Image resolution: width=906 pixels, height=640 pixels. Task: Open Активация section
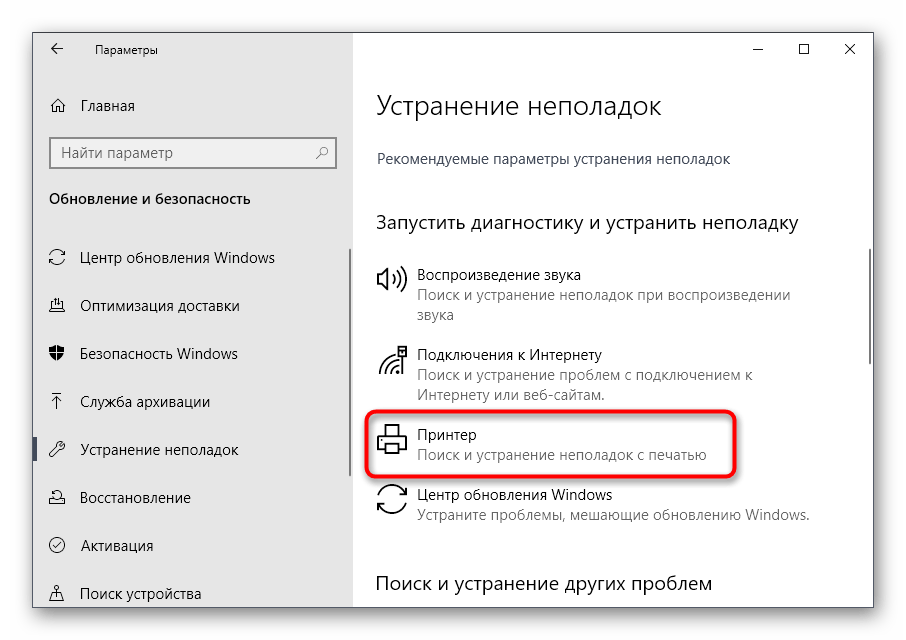[117, 546]
